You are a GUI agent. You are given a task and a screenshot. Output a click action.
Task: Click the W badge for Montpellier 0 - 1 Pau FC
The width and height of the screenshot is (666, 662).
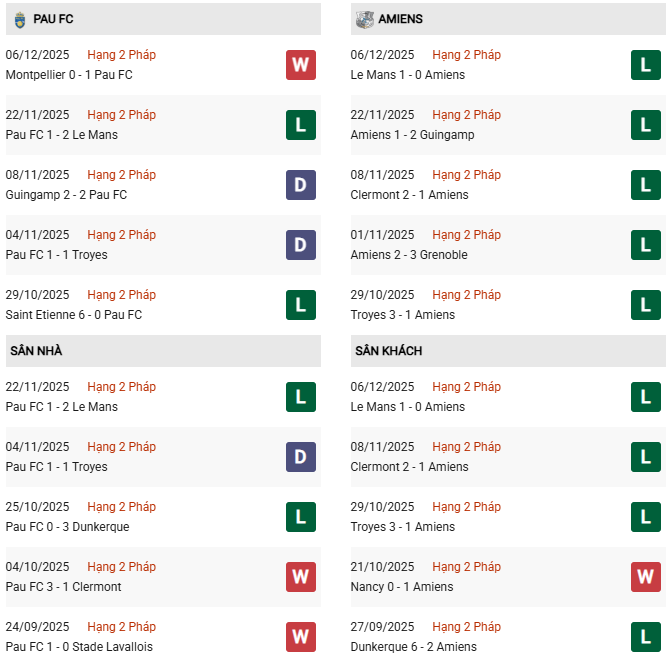[x=301, y=65]
